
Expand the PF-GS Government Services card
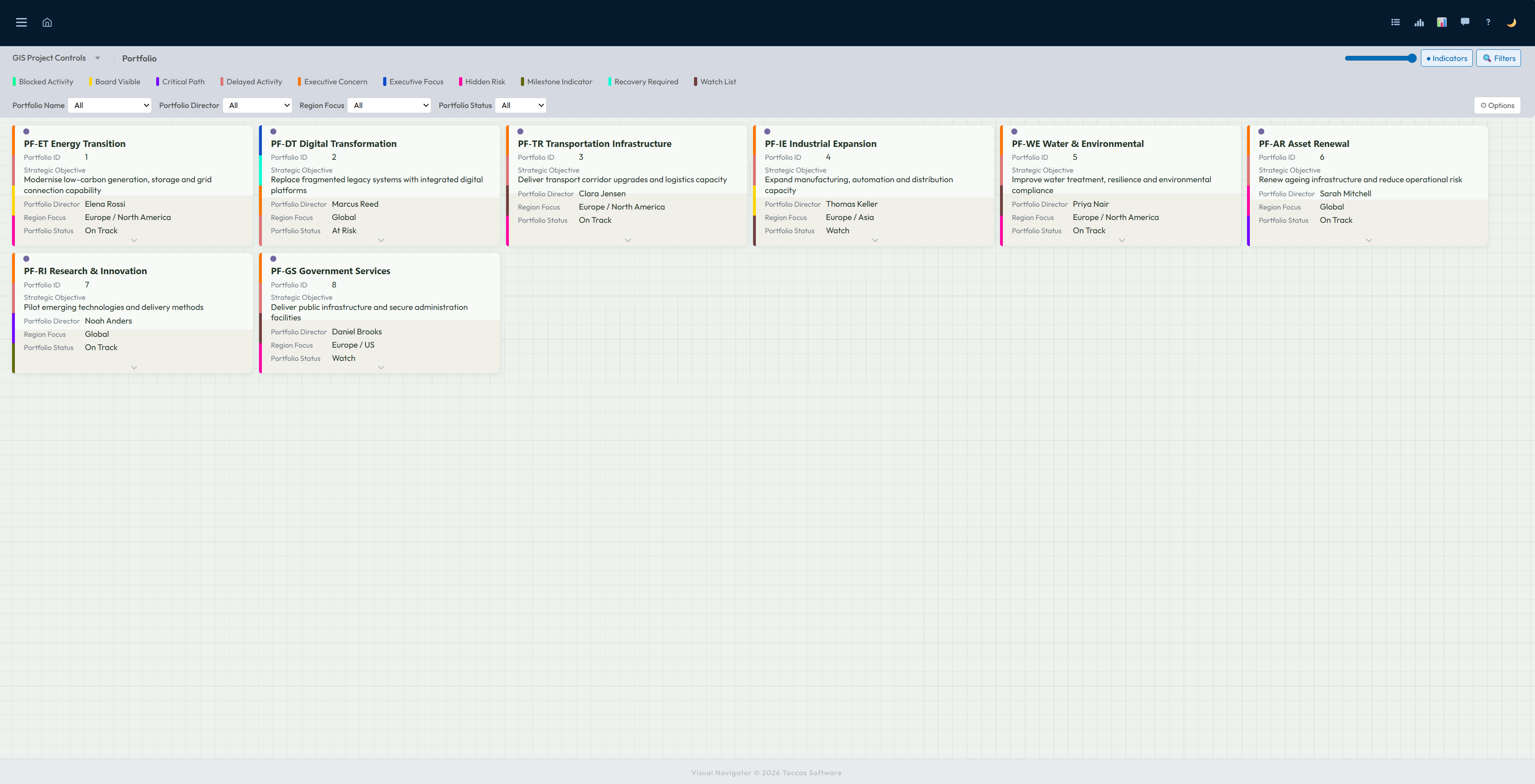382,368
